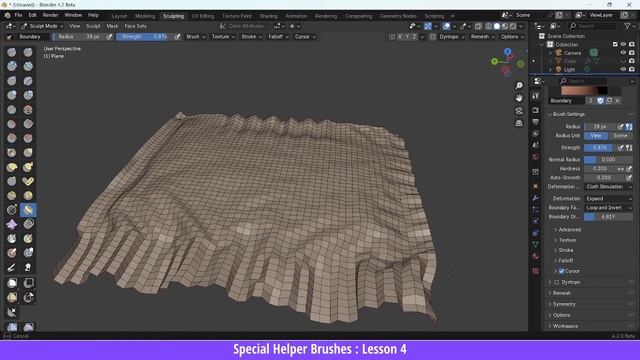Open the Modifiers wrench properties tab

tap(536, 198)
